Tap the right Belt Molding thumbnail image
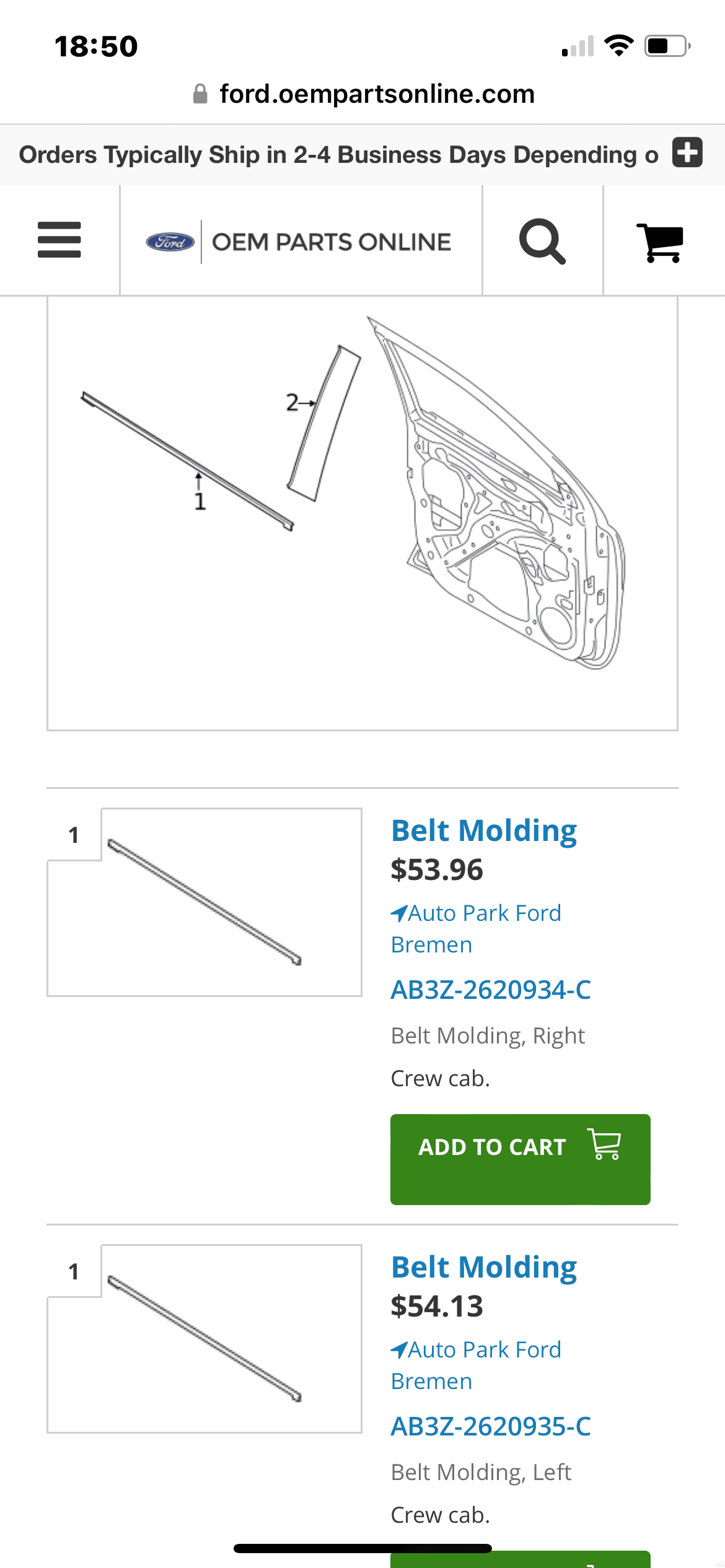Screen dimensions: 725x1568 pyautogui.click(x=204, y=902)
